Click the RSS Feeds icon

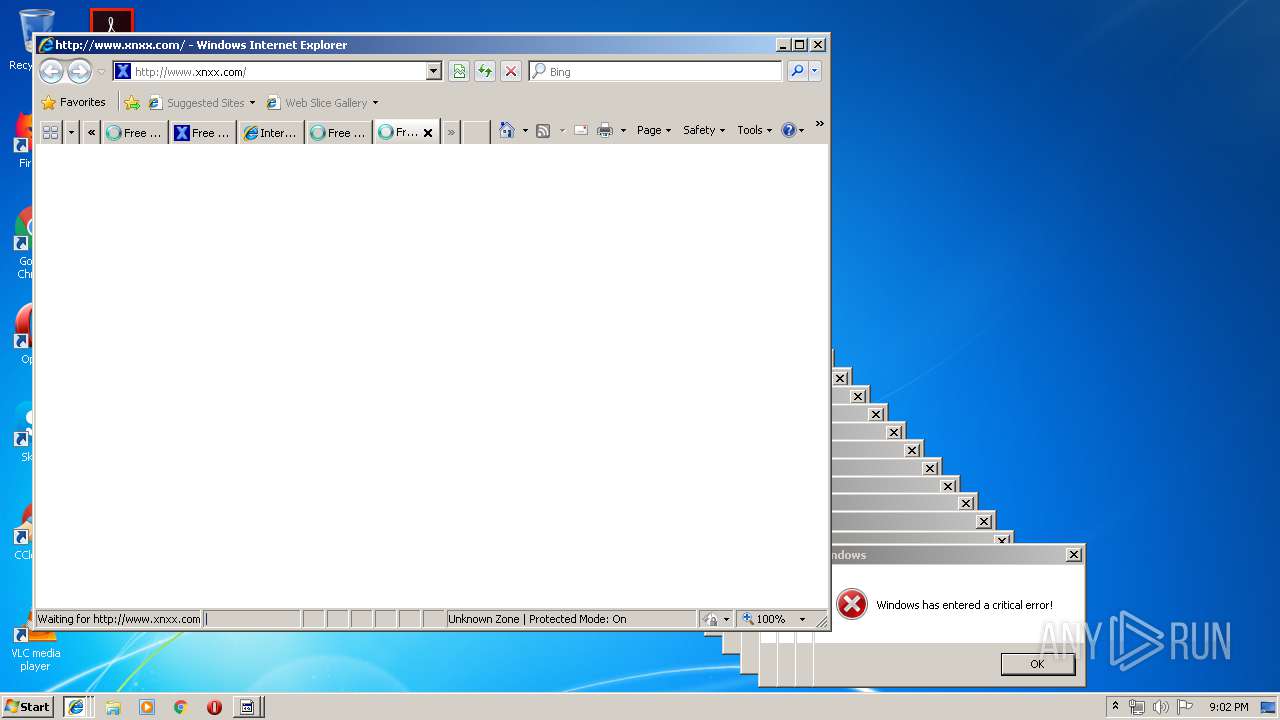coord(543,130)
